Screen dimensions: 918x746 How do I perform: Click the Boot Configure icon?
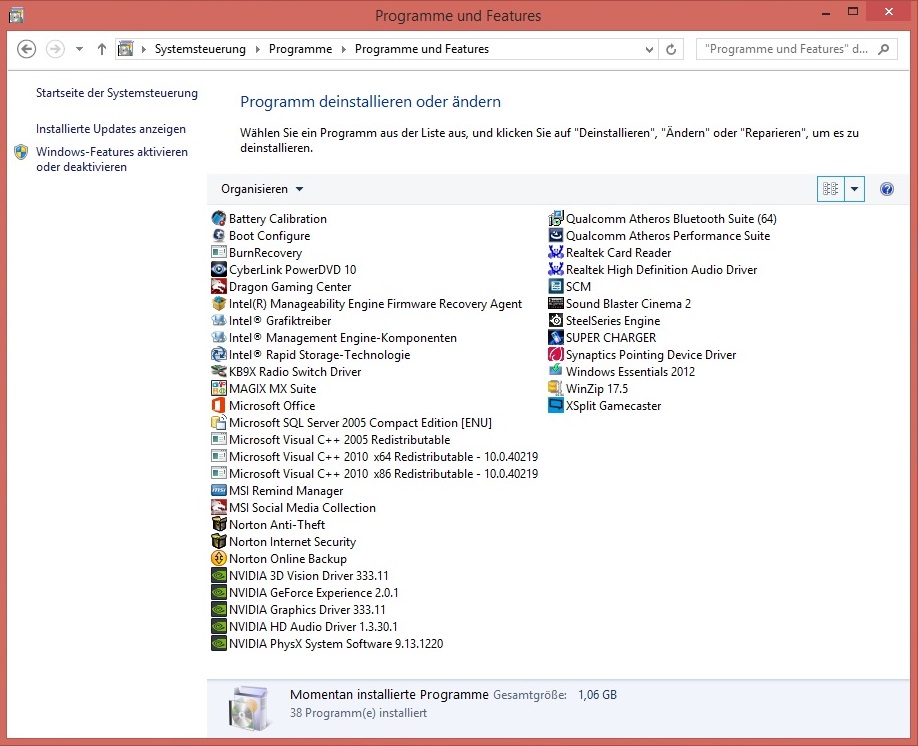[218, 235]
